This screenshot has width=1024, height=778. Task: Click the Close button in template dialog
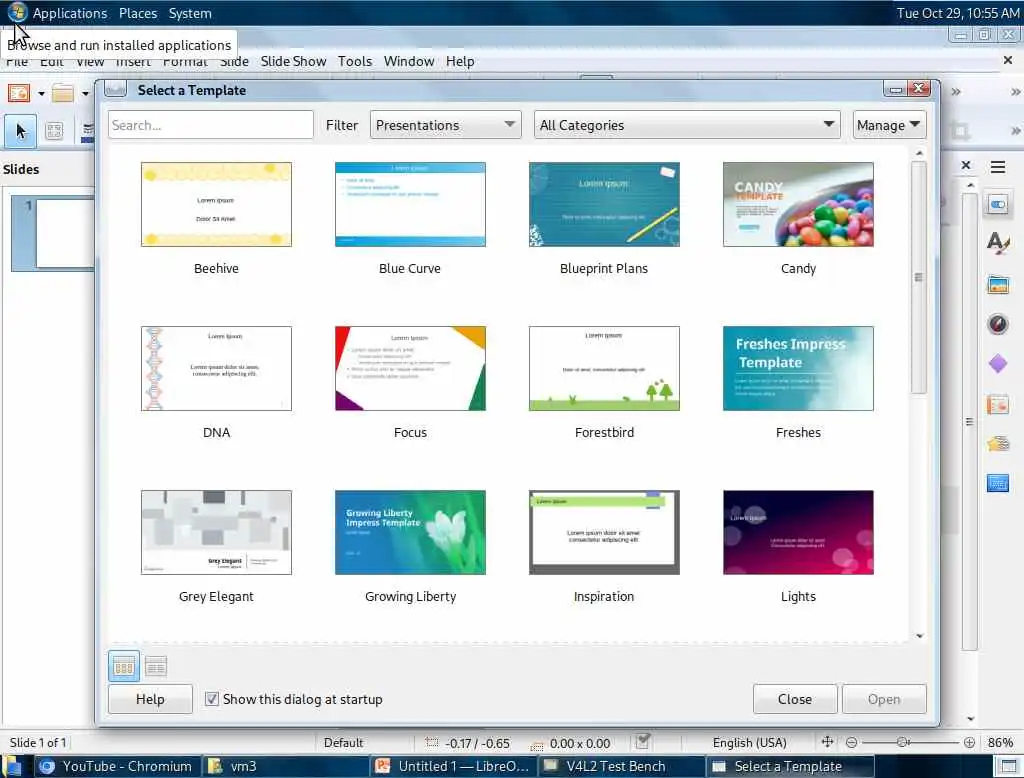795,699
